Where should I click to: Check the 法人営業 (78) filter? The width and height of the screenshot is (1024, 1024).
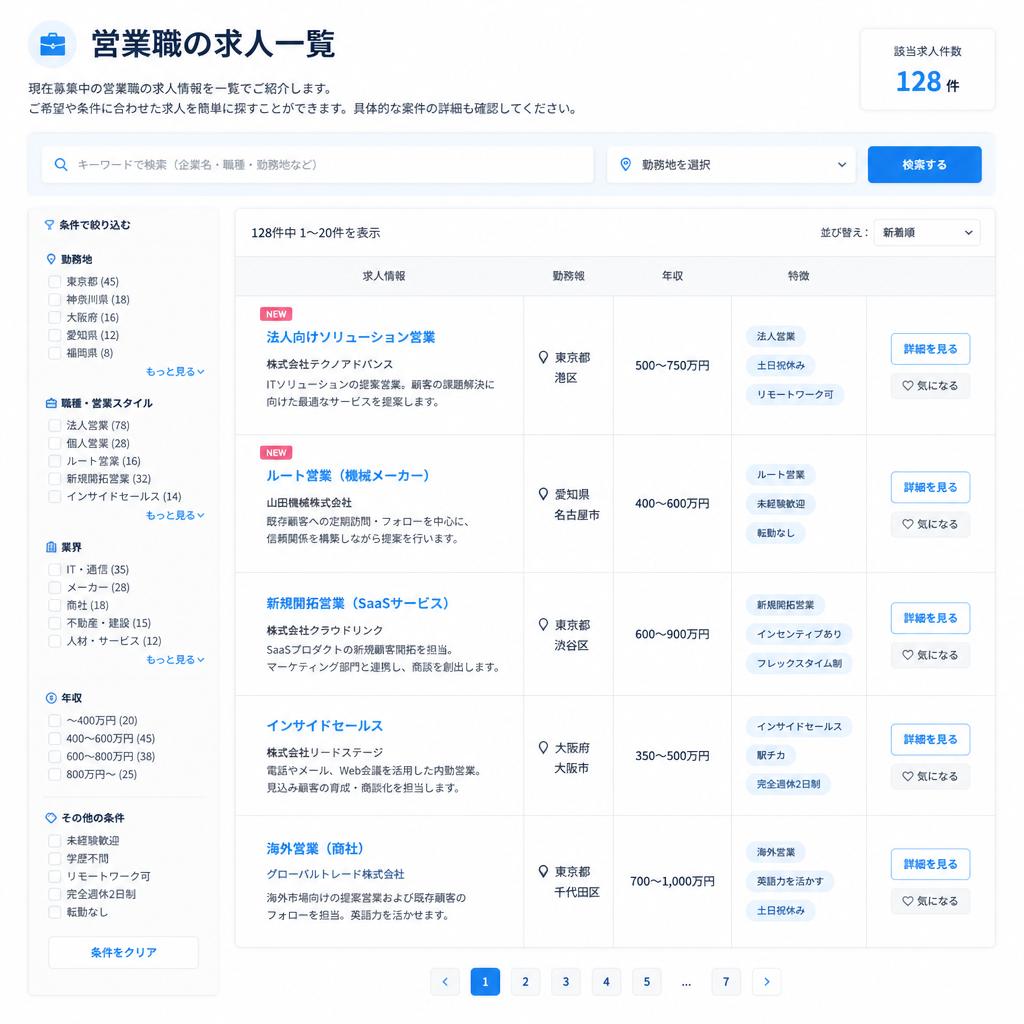pos(55,425)
